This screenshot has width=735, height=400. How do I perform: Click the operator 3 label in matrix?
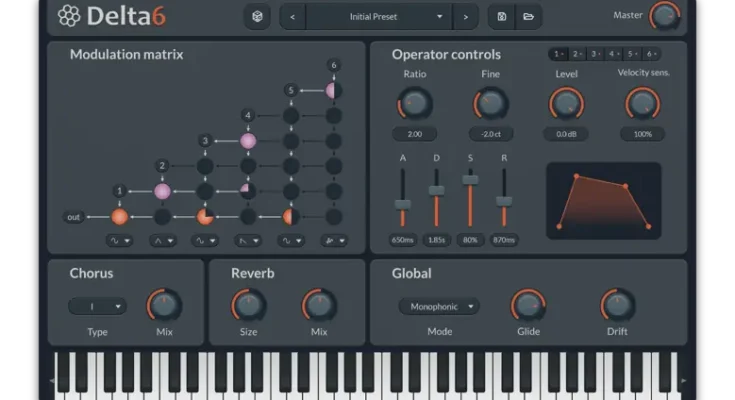205,140
